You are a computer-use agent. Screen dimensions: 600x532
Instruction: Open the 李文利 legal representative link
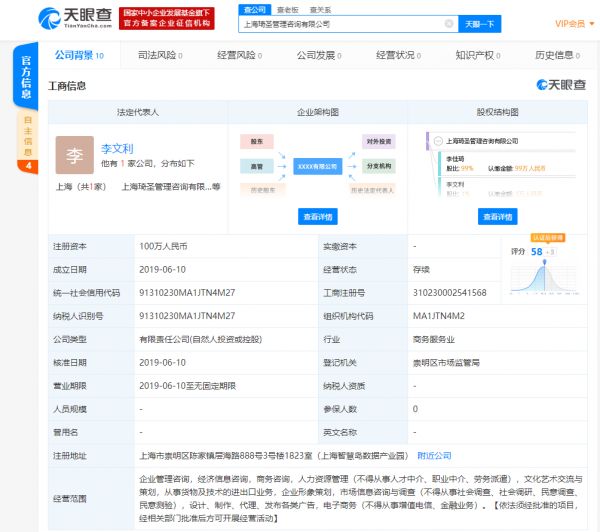click(x=116, y=148)
